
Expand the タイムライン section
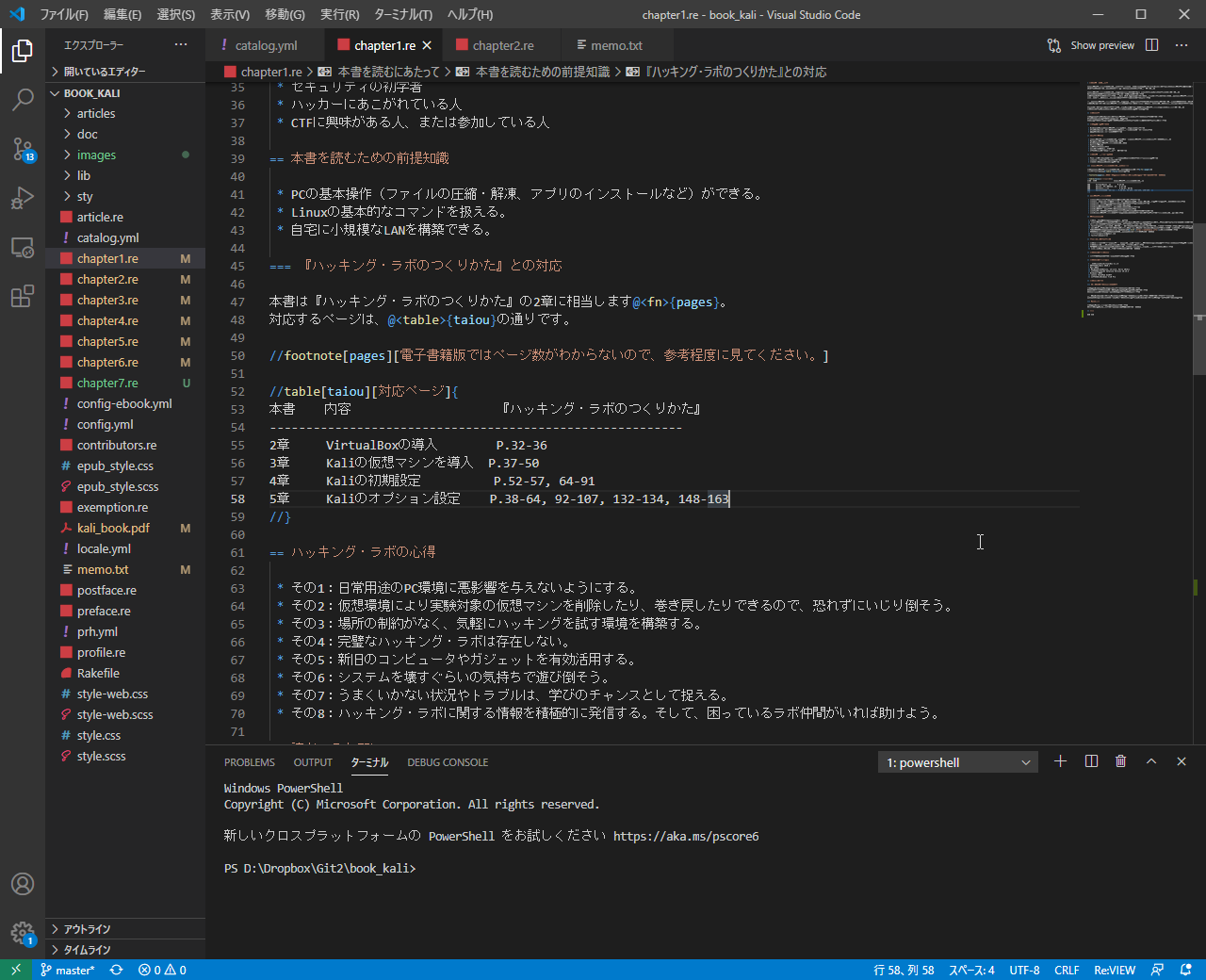(x=125, y=950)
